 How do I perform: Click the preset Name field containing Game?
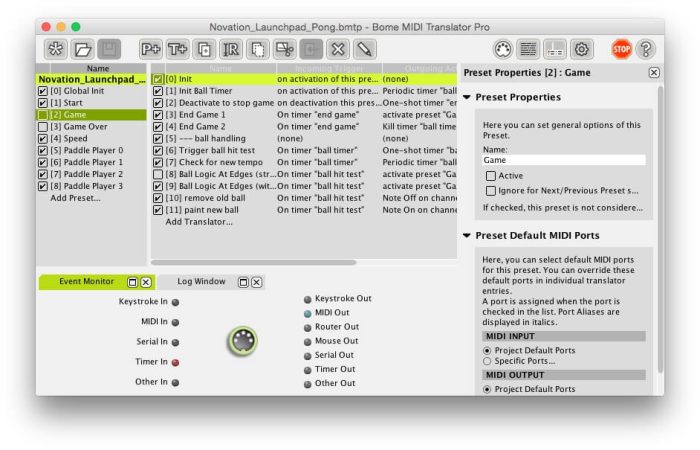point(564,160)
